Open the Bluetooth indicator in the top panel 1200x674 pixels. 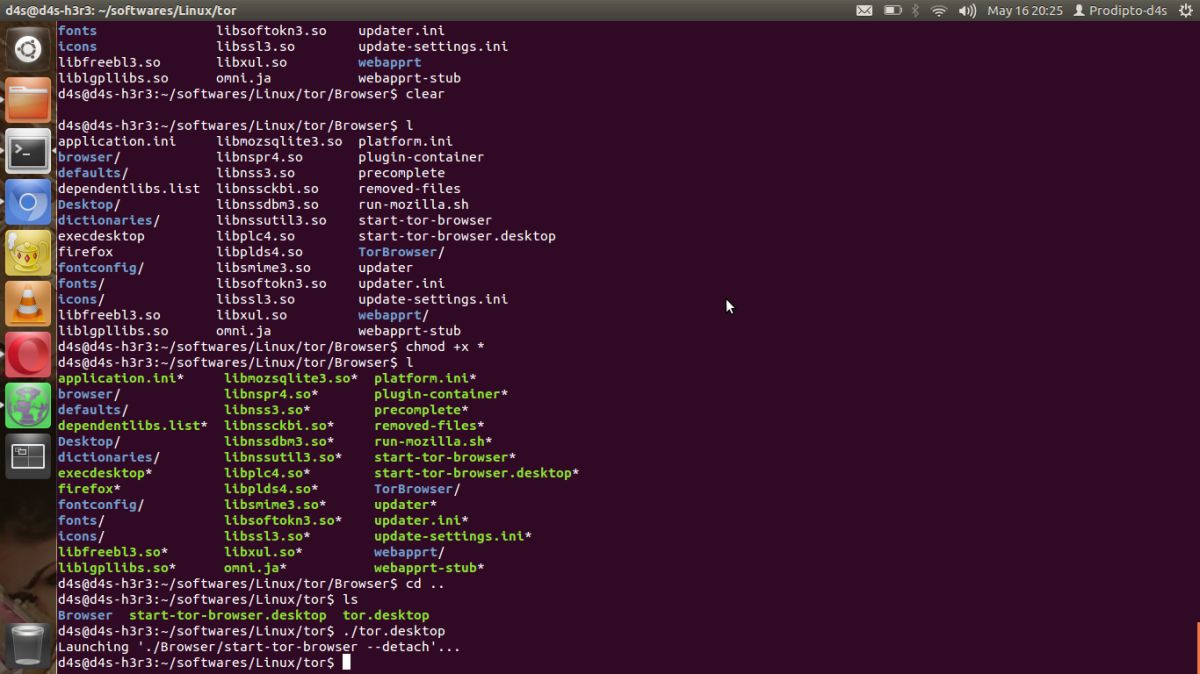coord(915,10)
